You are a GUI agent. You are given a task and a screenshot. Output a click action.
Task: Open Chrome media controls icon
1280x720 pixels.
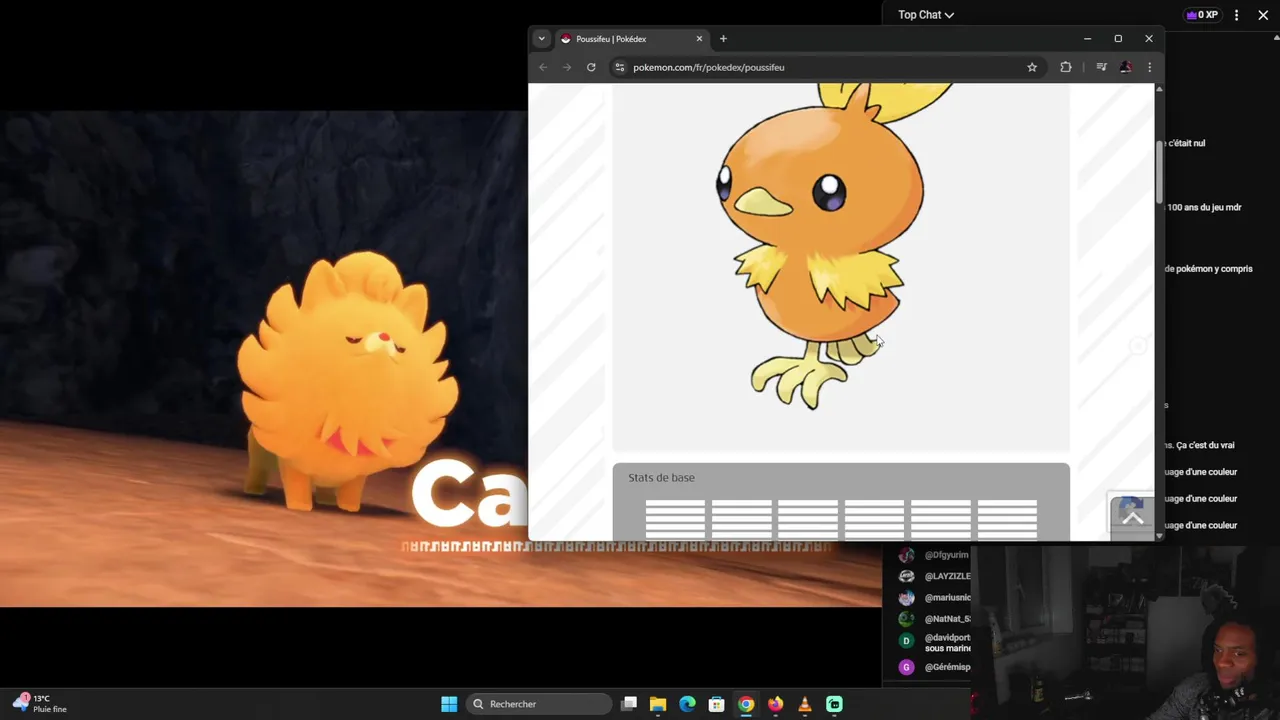[1101, 67]
